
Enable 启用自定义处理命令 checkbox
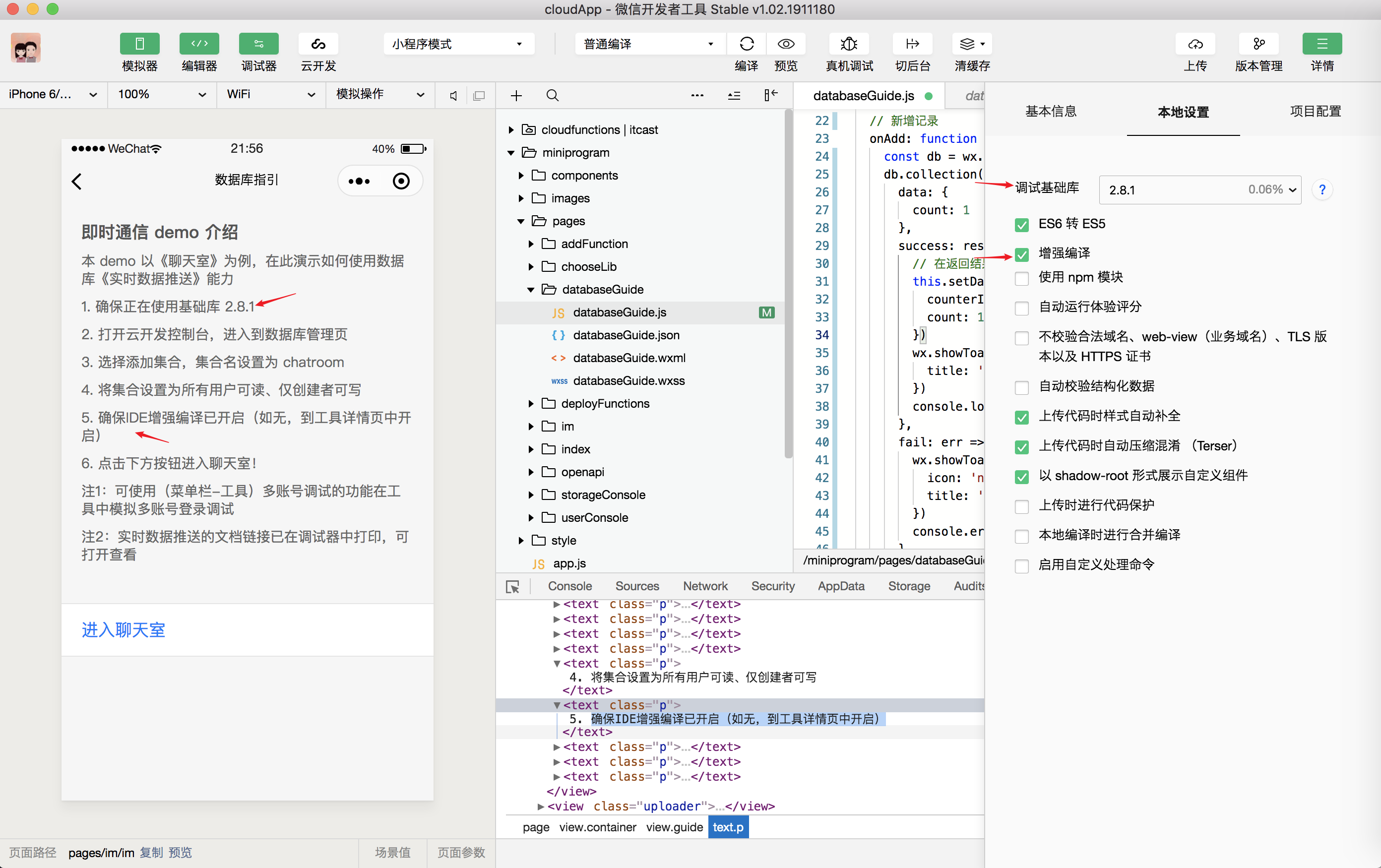click(x=1021, y=566)
